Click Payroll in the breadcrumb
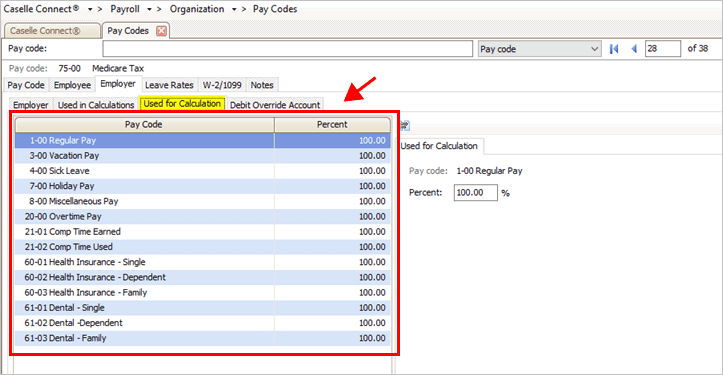 [125, 9]
